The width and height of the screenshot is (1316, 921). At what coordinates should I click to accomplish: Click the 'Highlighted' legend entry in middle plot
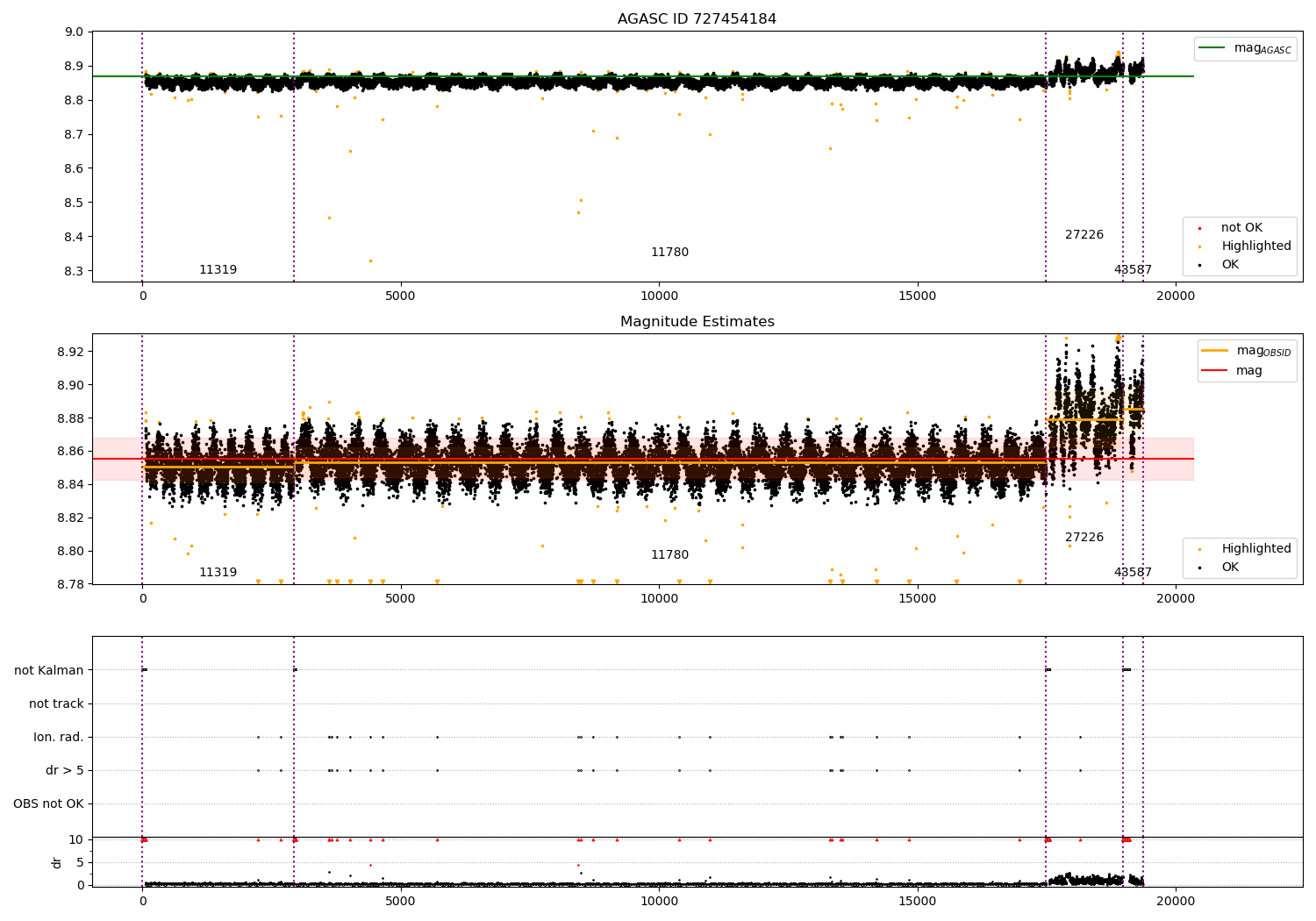pos(1255,549)
